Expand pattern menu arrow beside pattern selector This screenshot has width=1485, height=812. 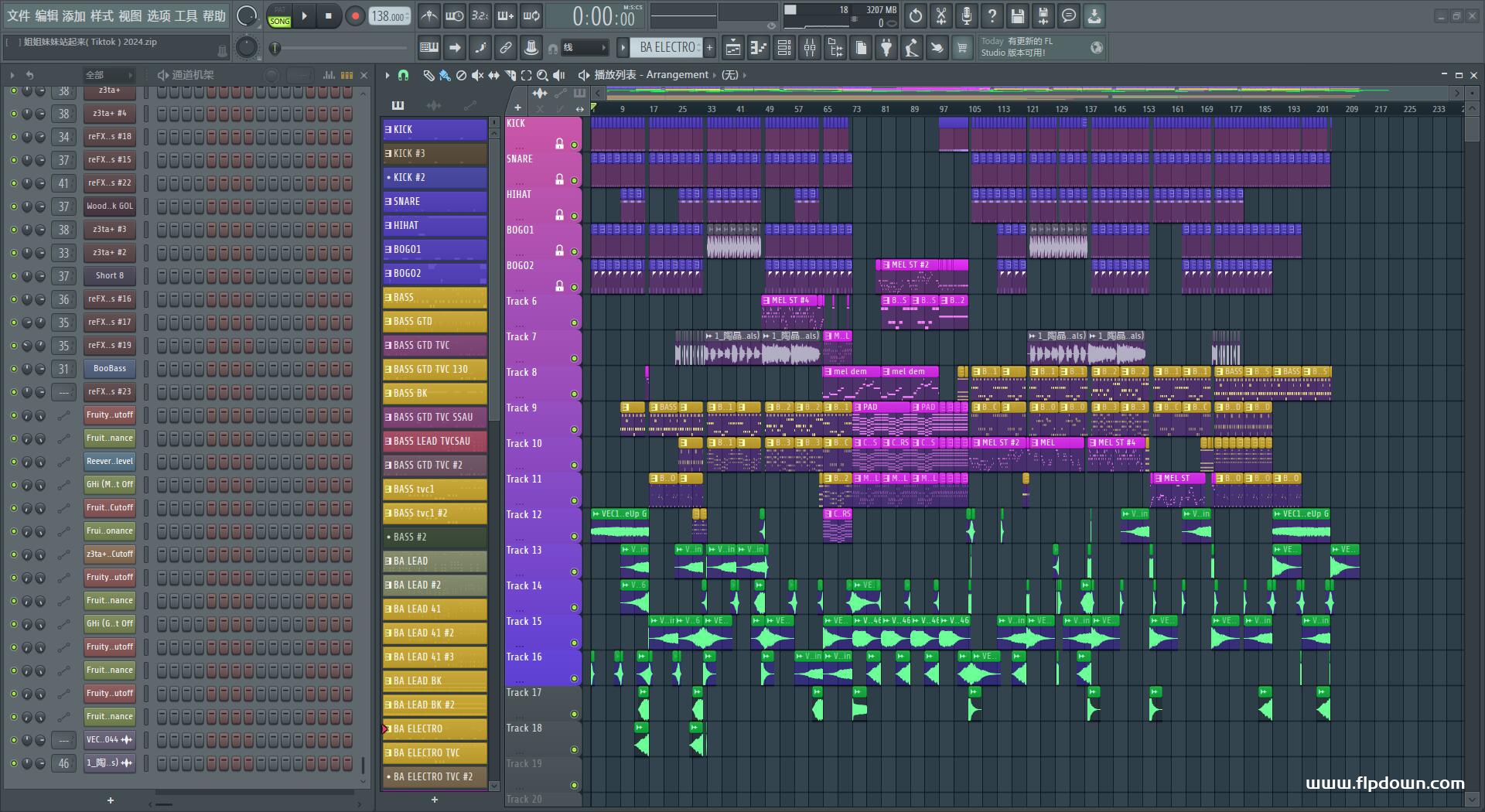point(623,48)
